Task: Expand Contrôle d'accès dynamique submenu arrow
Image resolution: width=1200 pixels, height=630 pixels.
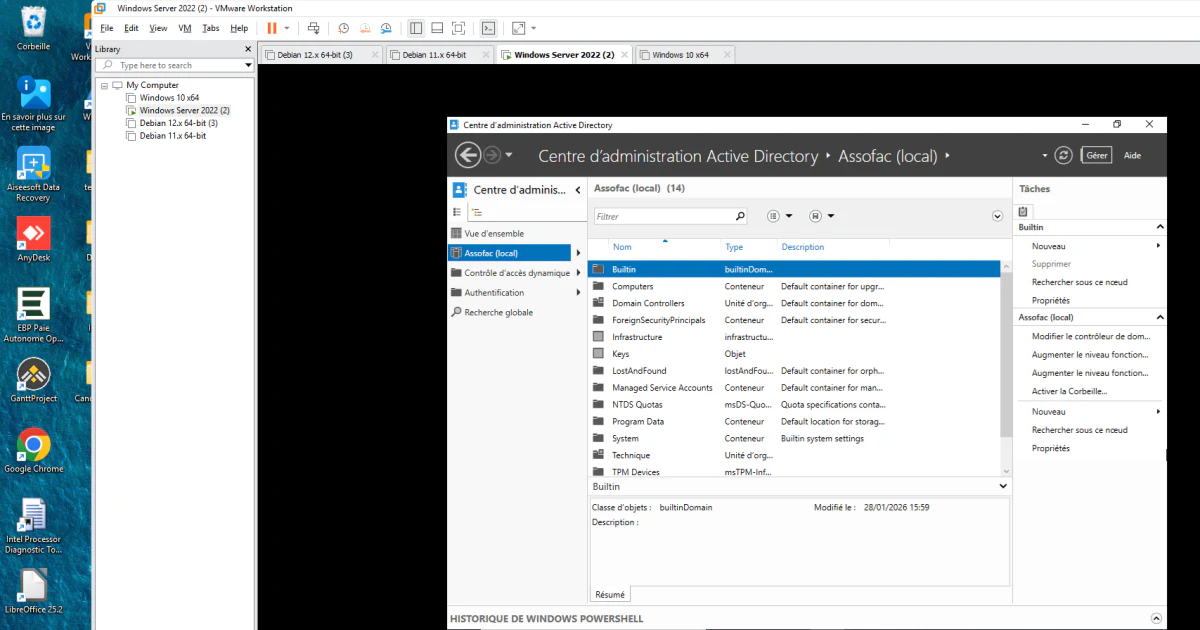Action: pos(579,273)
